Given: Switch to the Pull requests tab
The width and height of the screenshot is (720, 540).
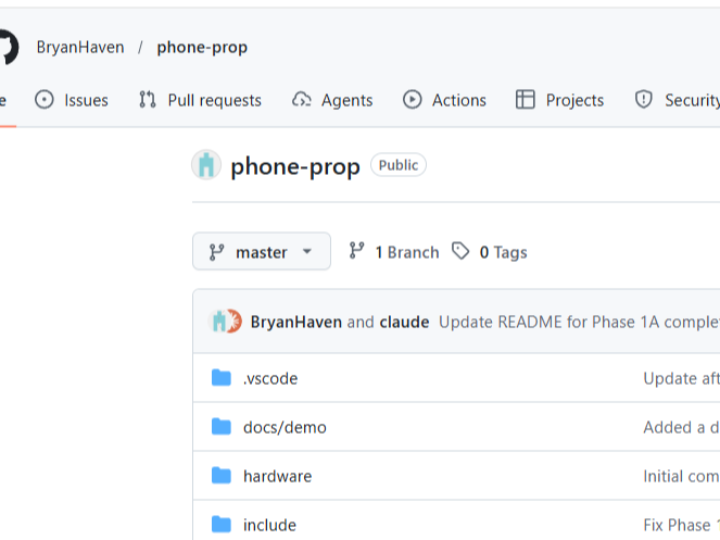Looking at the screenshot, I should point(200,100).
